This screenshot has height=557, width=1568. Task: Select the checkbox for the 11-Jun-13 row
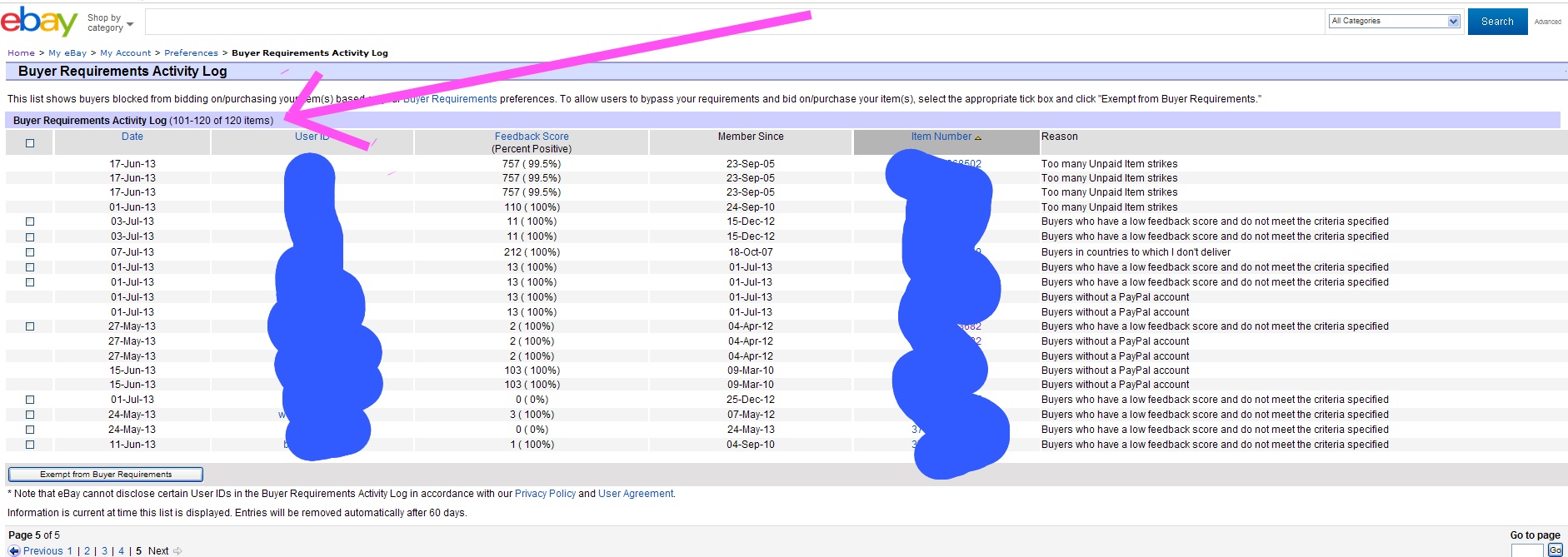(30, 445)
